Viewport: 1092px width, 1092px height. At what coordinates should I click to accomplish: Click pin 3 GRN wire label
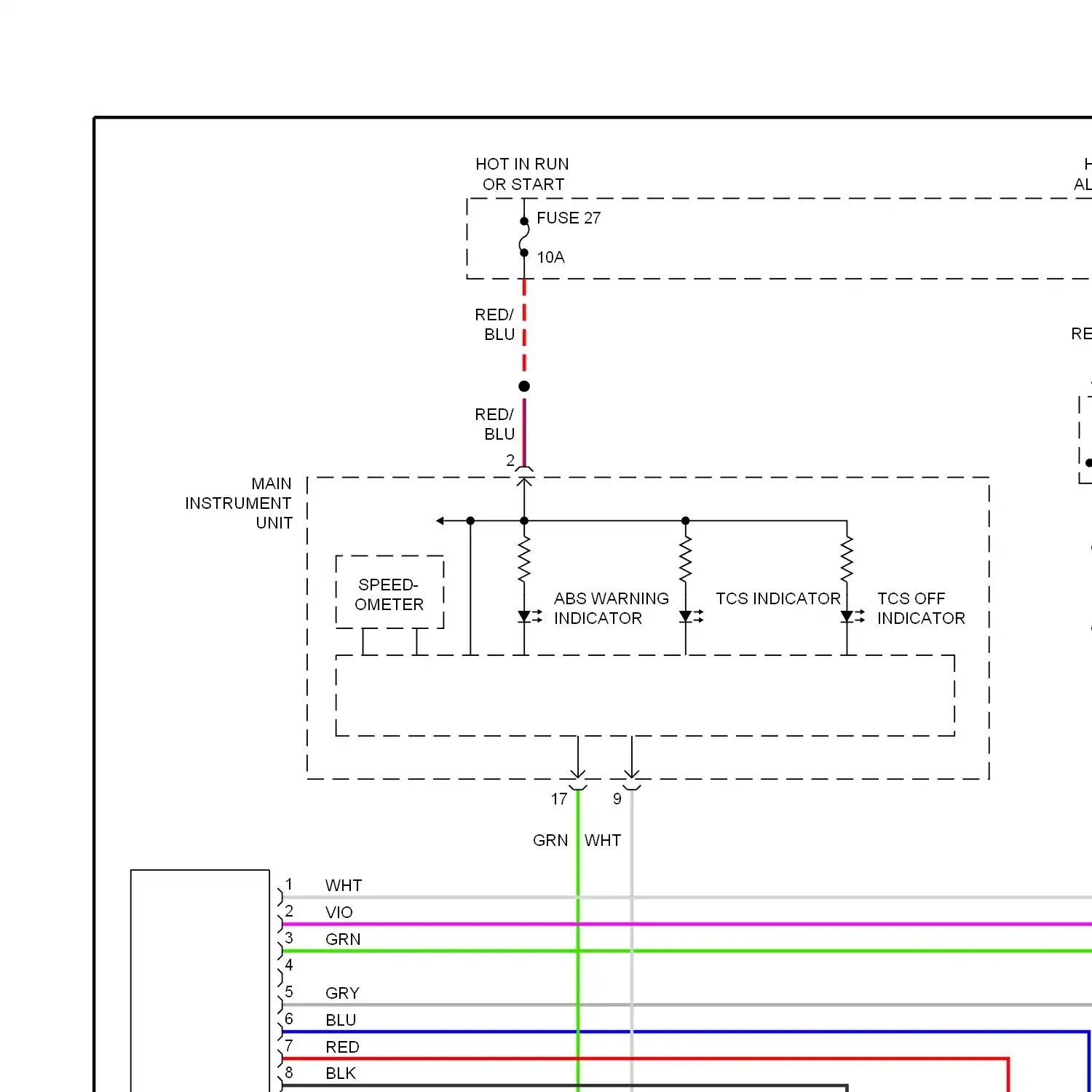point(343,939)
